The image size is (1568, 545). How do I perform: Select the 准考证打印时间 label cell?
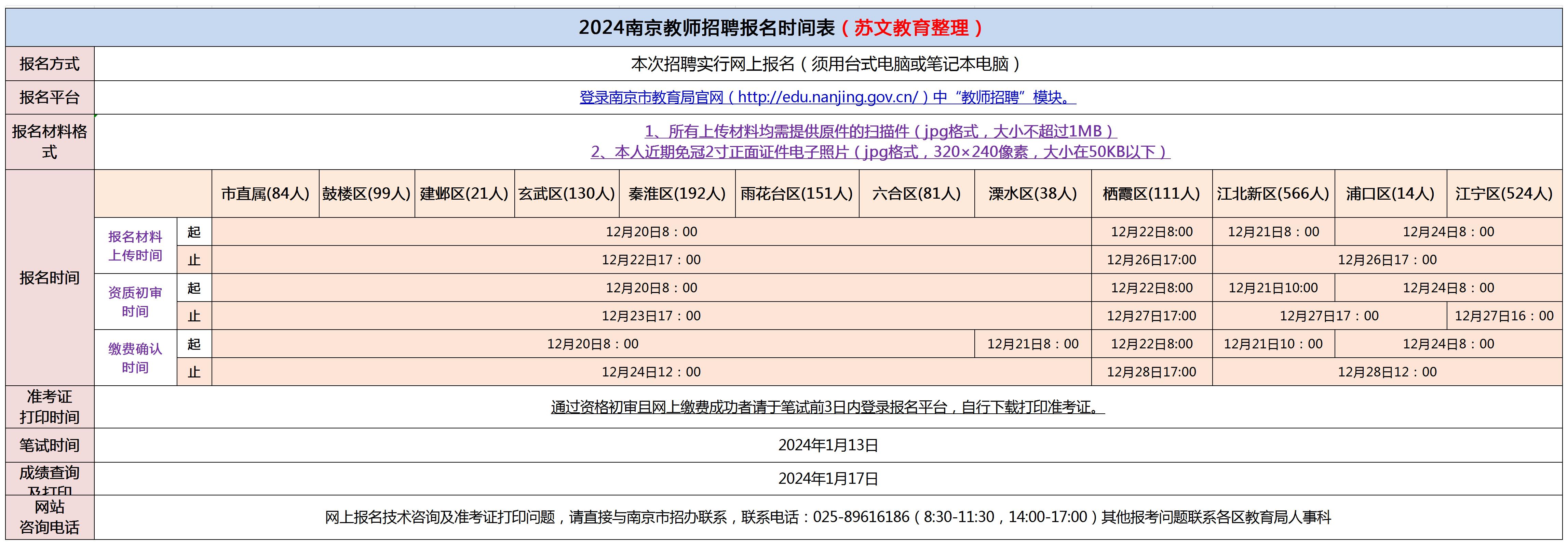pyautogui.click(x=50, y=407)
